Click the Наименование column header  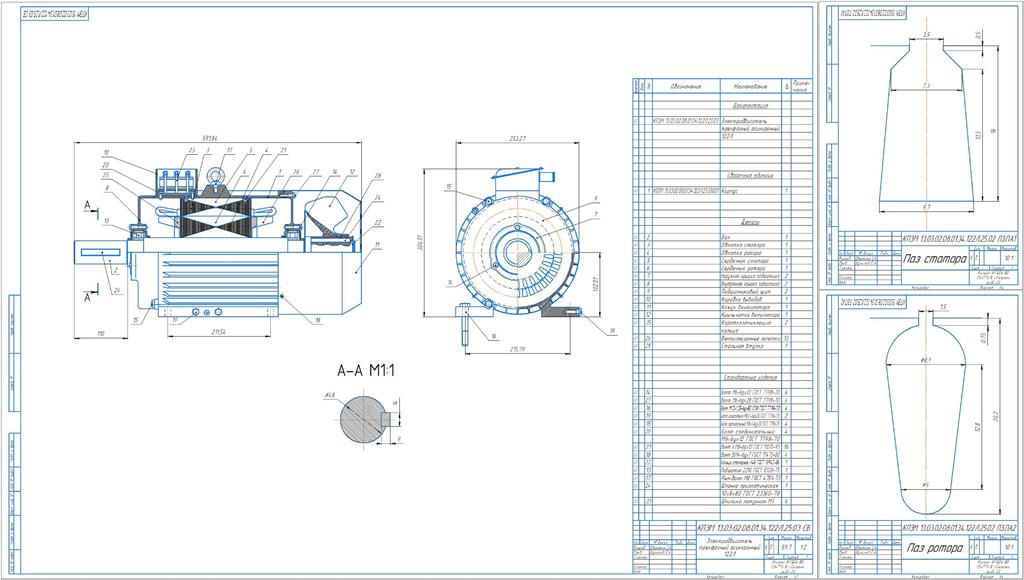[750, 86]
